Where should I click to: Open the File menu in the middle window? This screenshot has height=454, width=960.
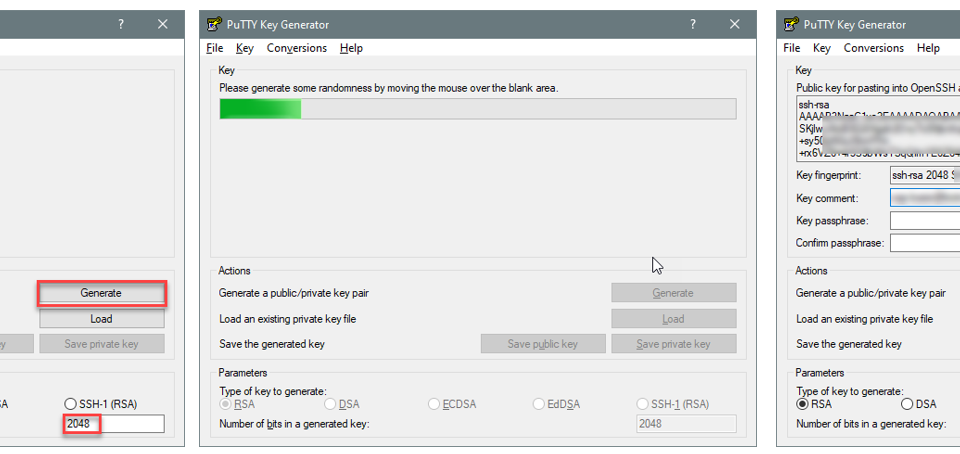215,48
